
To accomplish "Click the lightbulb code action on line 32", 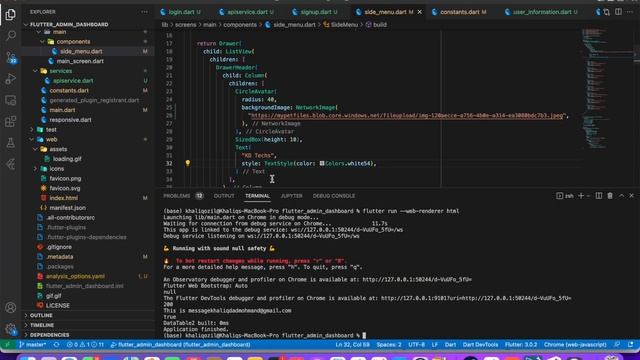I will [x=188, y=163].
